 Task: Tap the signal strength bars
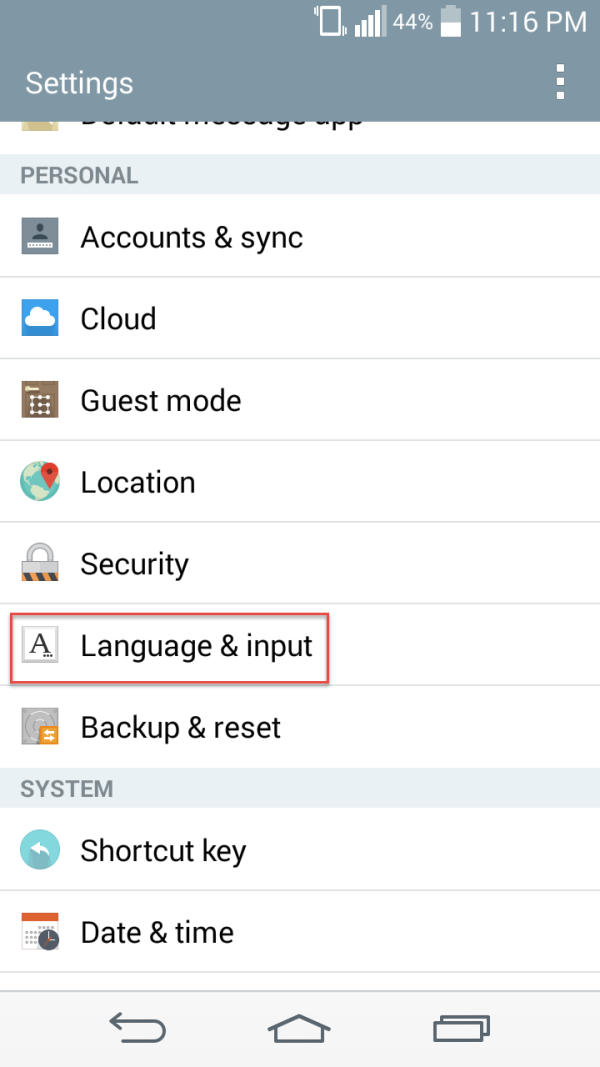click(x=368, y=21)
